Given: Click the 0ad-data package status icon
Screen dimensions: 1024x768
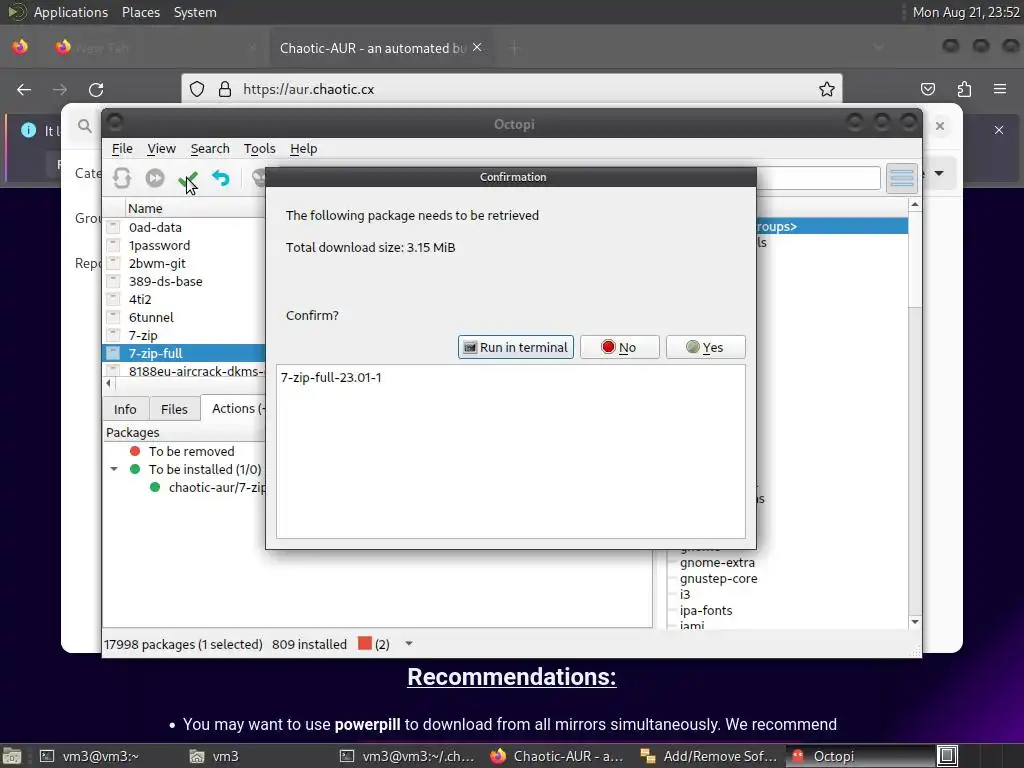Looking at the screenshot, I should 113,227.
